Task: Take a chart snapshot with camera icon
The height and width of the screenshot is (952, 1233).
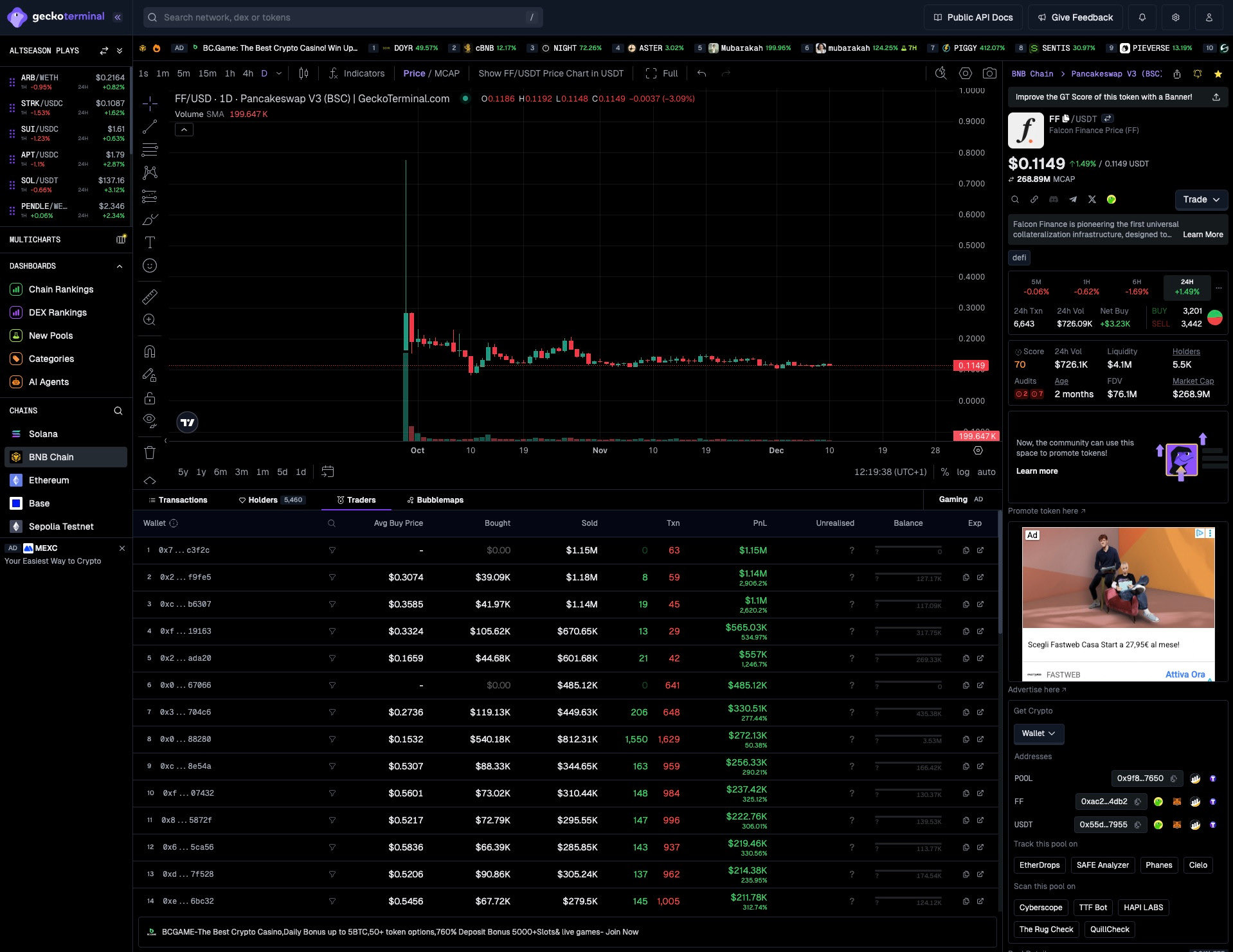Action: (990, 73)
